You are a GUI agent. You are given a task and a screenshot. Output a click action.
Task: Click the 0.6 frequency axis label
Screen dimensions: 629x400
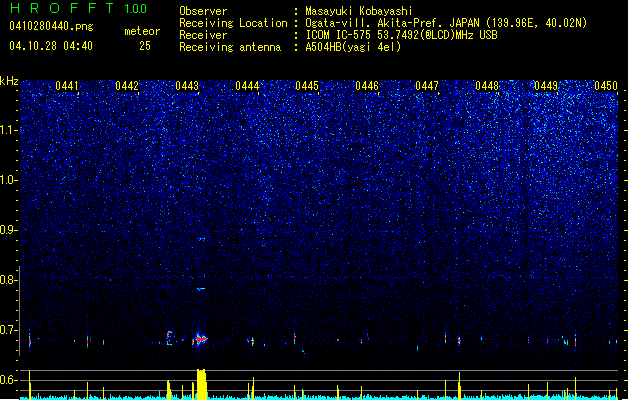click(x=8, y=380)
